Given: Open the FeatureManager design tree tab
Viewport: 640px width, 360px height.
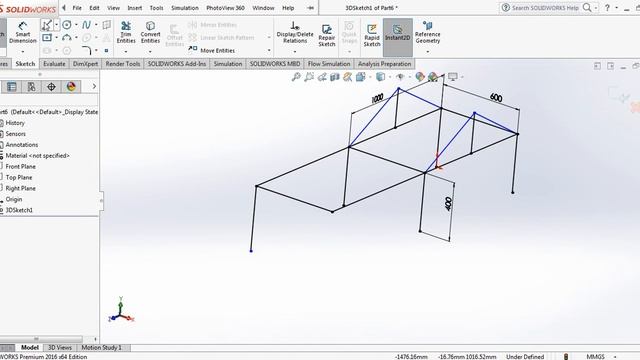Looking at the screenshot, I should (11, 87).
